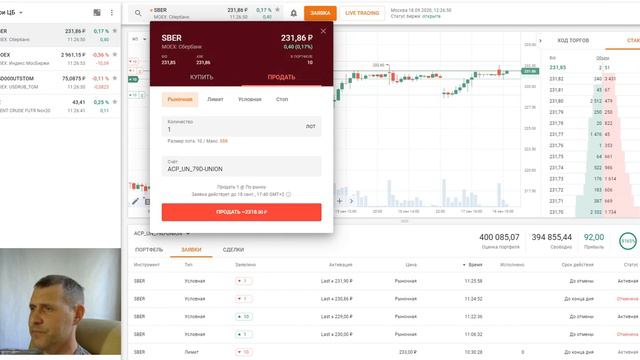Select Стоп order type
Viewport: 640px width, 360px height.
tap(282, 99)
